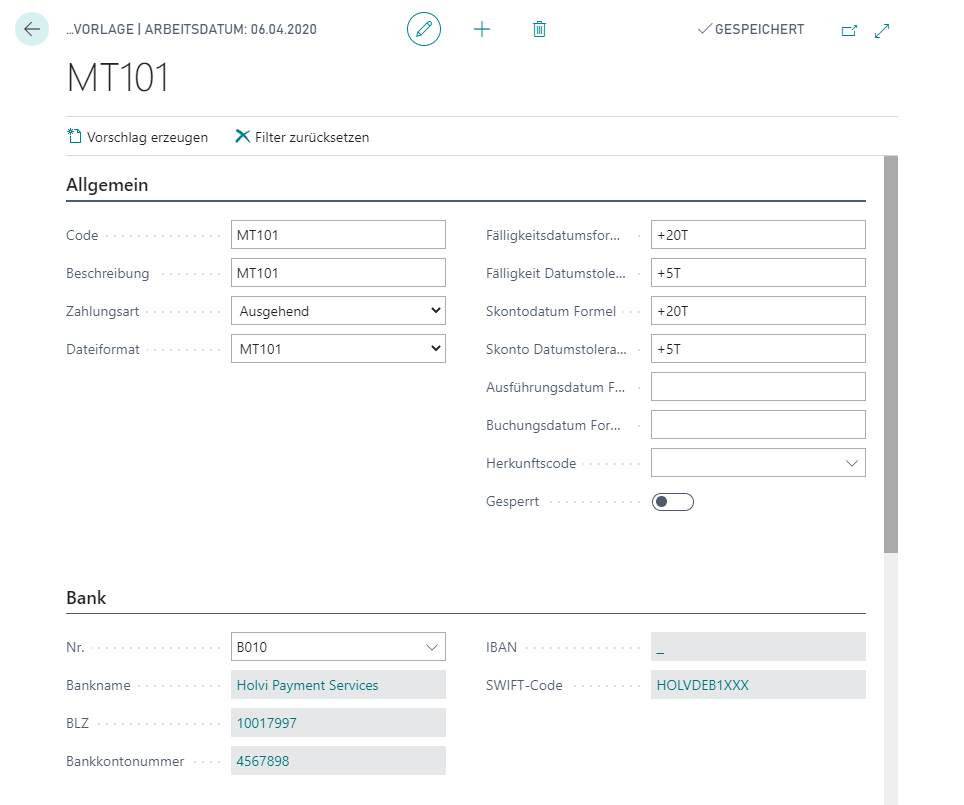The height and width of the screenshot is (805, 964).
Task: Click the Ausführungsdatum Formel input field
Action: [x=757, y=387]
